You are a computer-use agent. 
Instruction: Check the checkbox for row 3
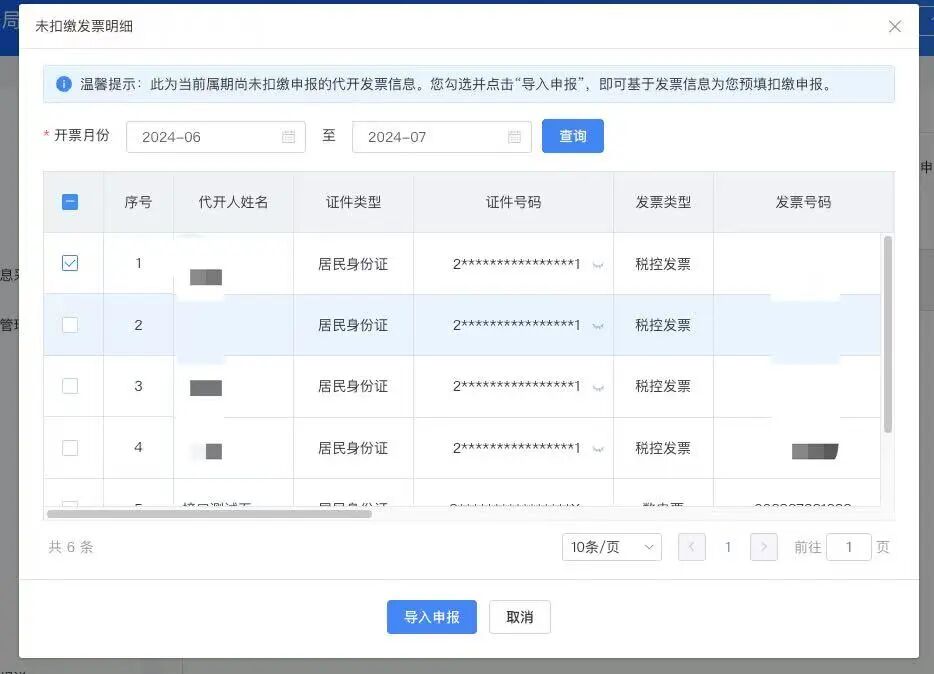pyautogui.click(x=70, y=386)
